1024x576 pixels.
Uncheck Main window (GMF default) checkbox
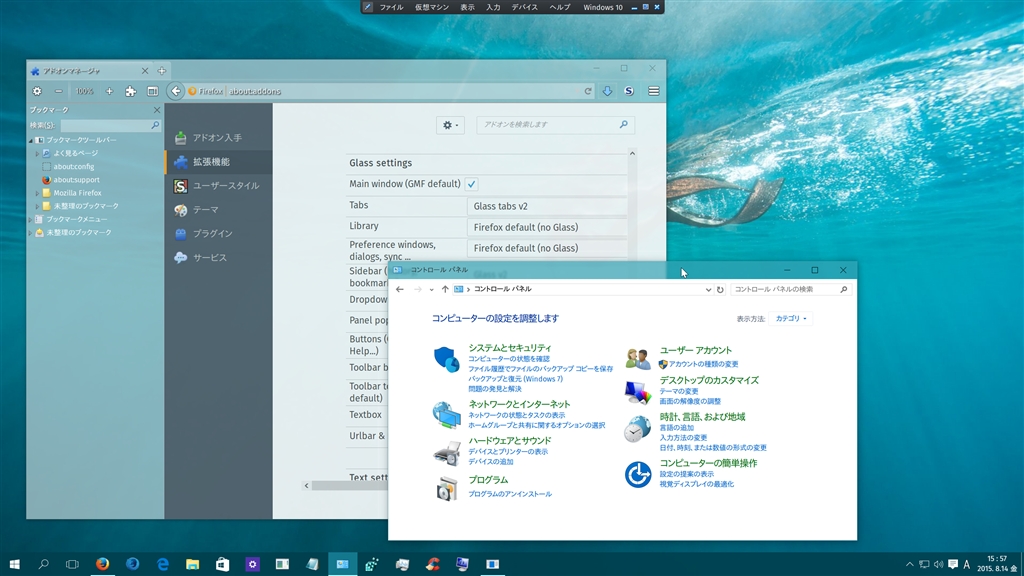click(x=471, y=184)
